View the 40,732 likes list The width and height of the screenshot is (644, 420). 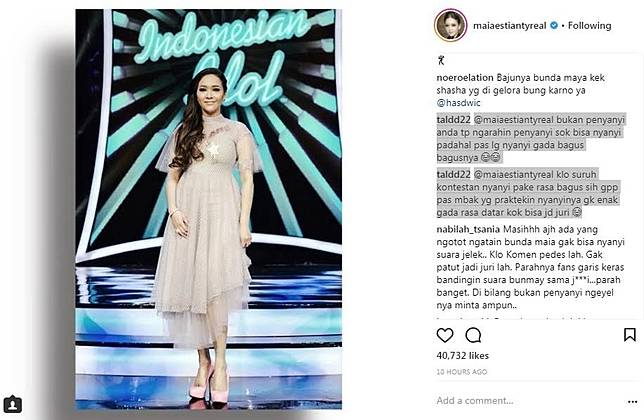(x=462, y=356)
